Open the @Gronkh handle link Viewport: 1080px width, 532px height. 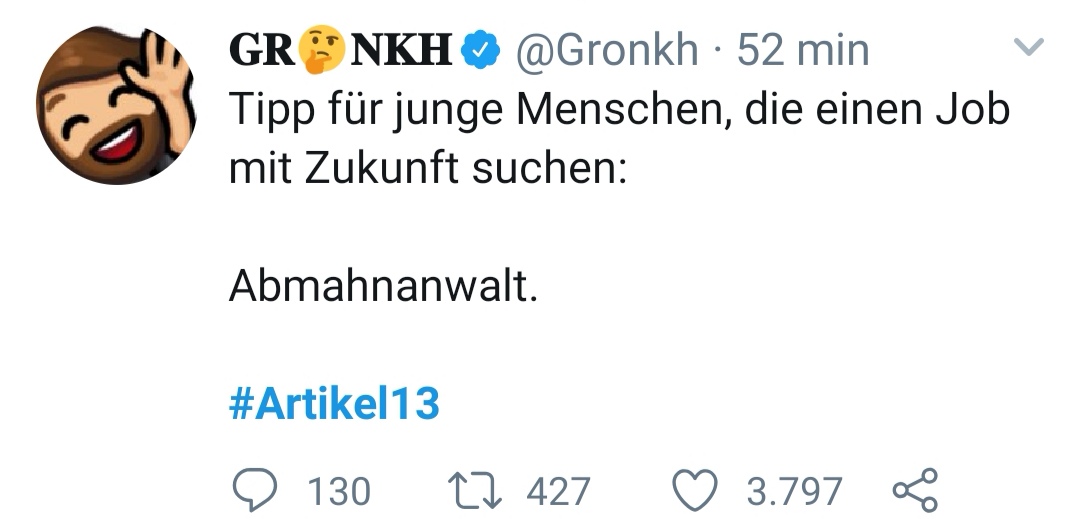[606, 50]
